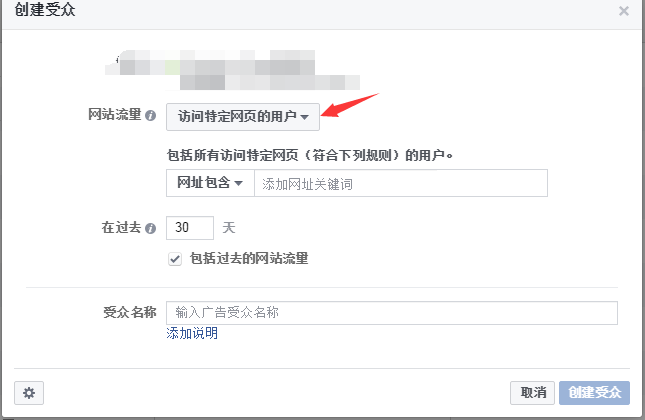
Task: Click the info icon beside 在过去
Action: tap(151, 228)
